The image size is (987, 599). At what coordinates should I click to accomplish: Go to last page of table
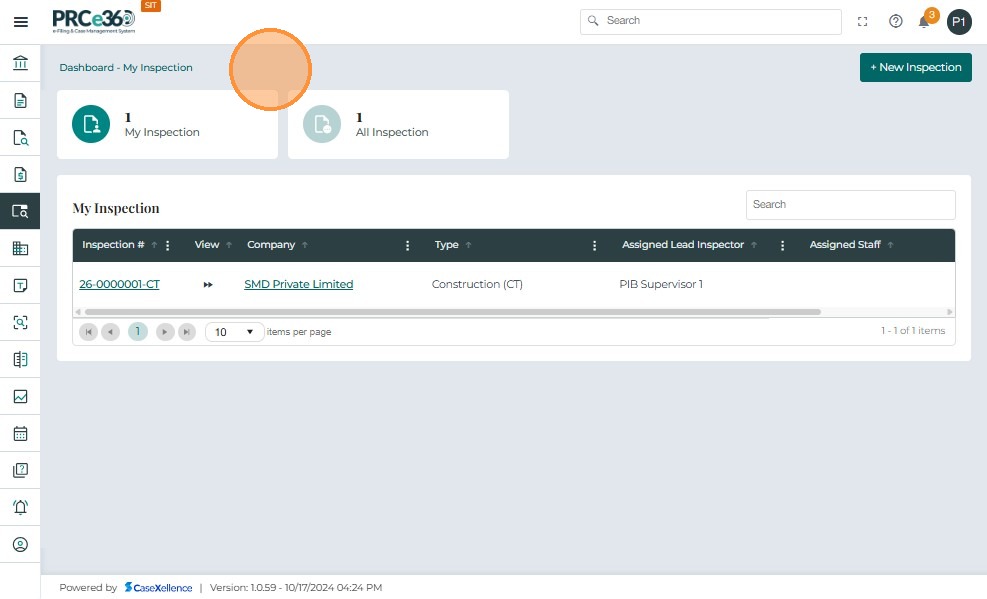[x=187, y=332]
